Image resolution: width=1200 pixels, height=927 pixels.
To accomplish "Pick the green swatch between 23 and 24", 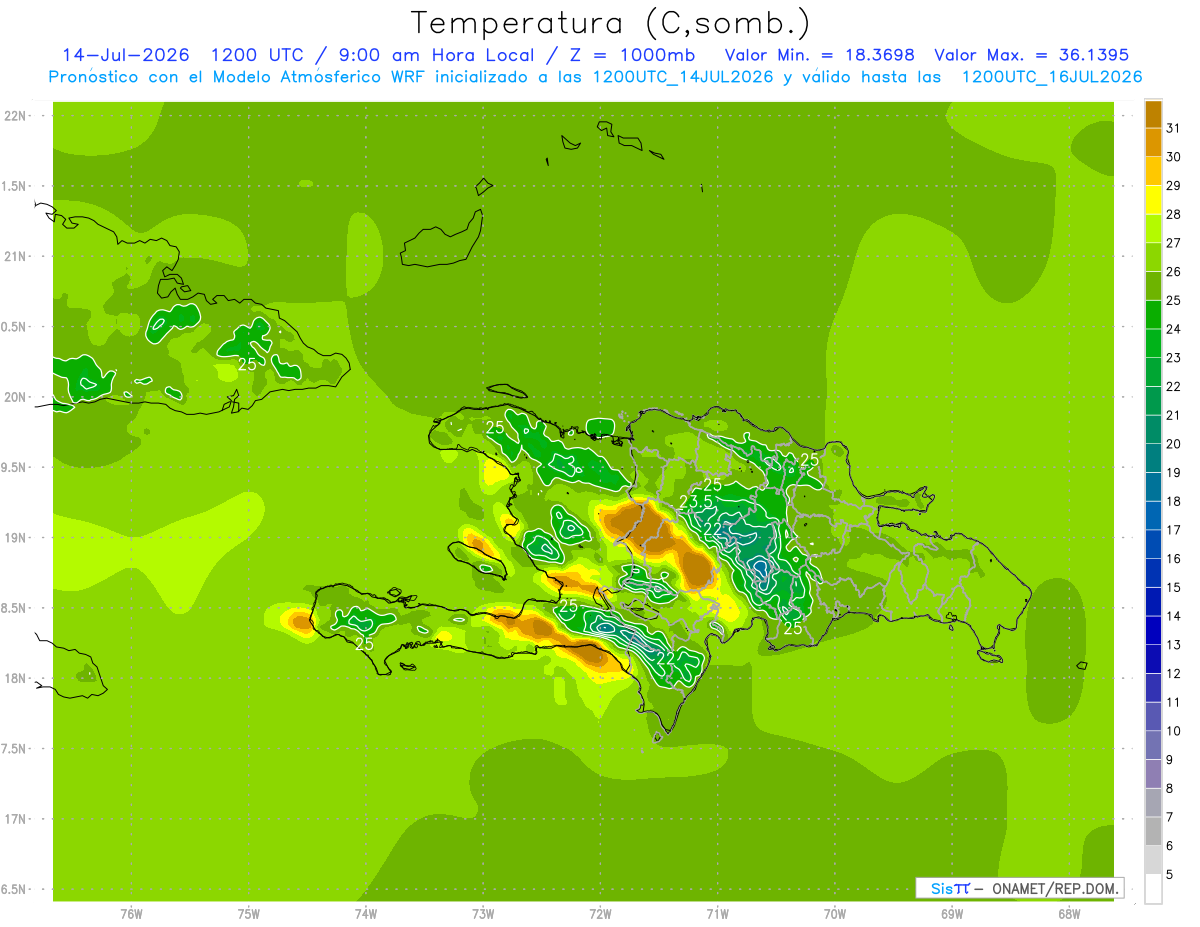I will pyautogui.click(x=1153, y=343).
